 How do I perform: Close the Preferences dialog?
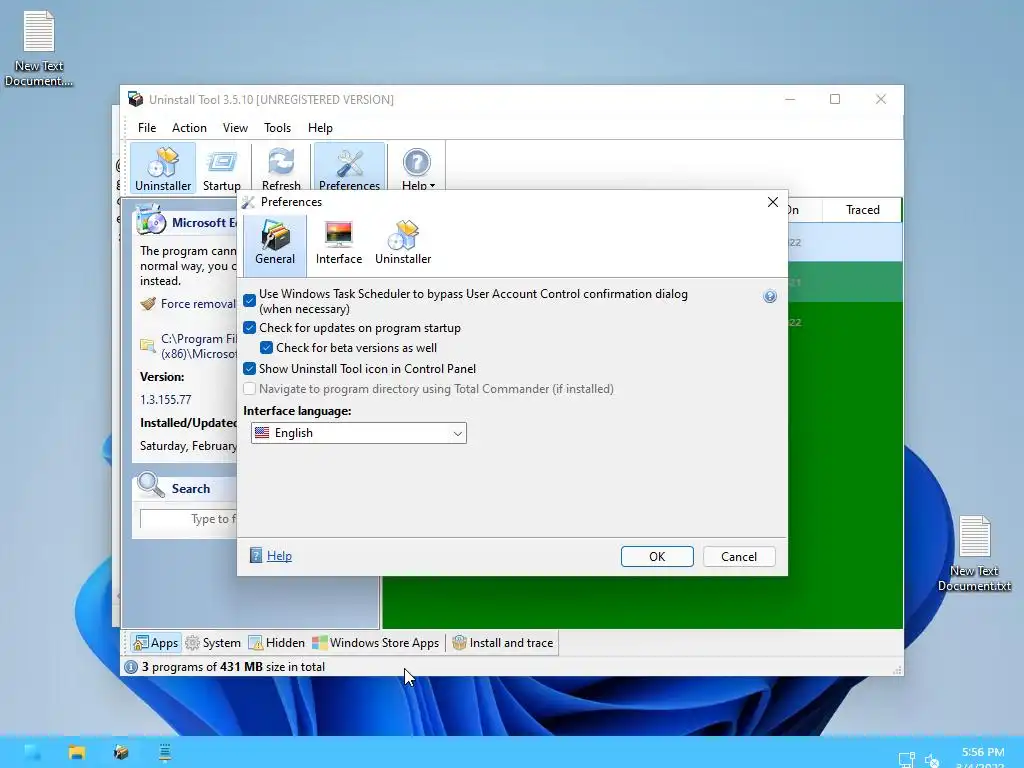click(773, 202)
